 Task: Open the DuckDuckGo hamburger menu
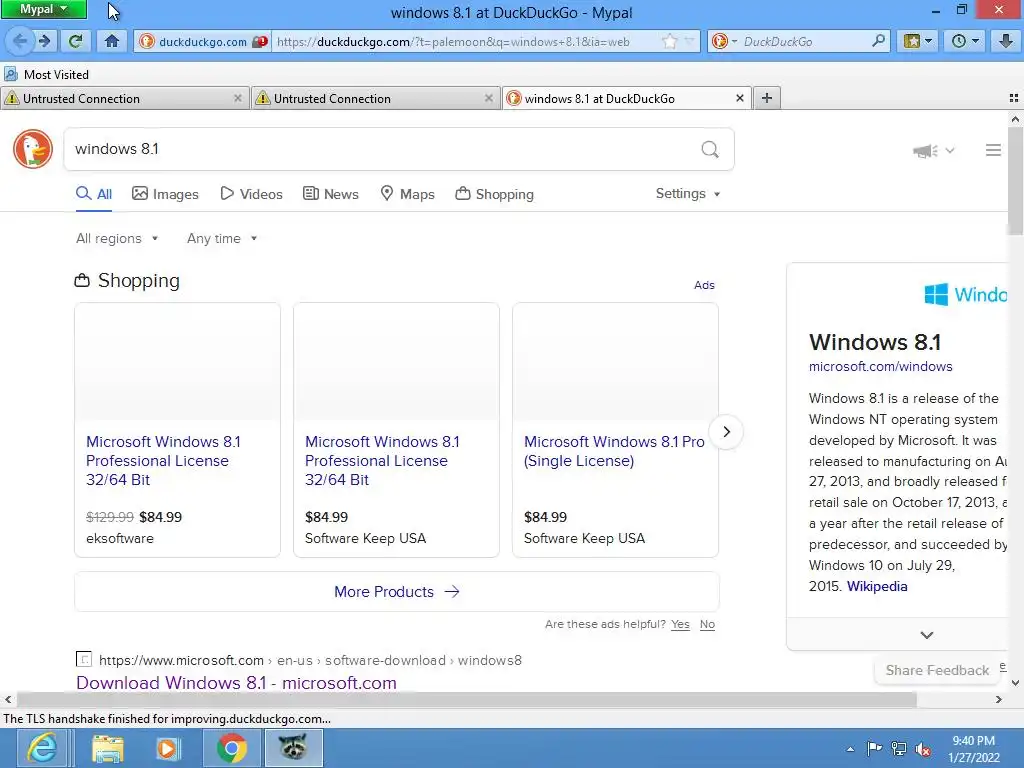click(x=993, y=150)
